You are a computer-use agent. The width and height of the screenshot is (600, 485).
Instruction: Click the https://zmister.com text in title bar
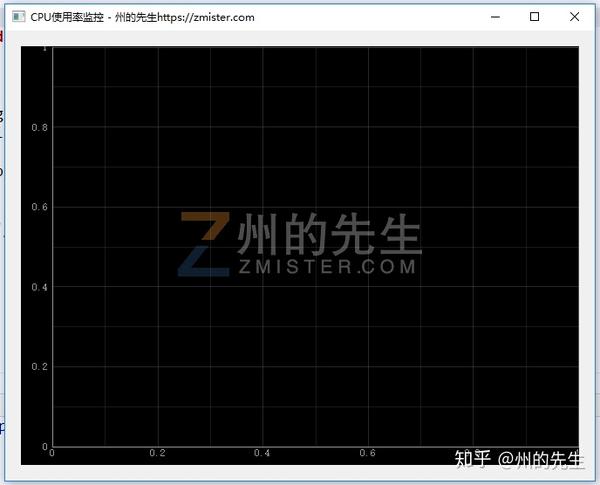click(206, 17)
